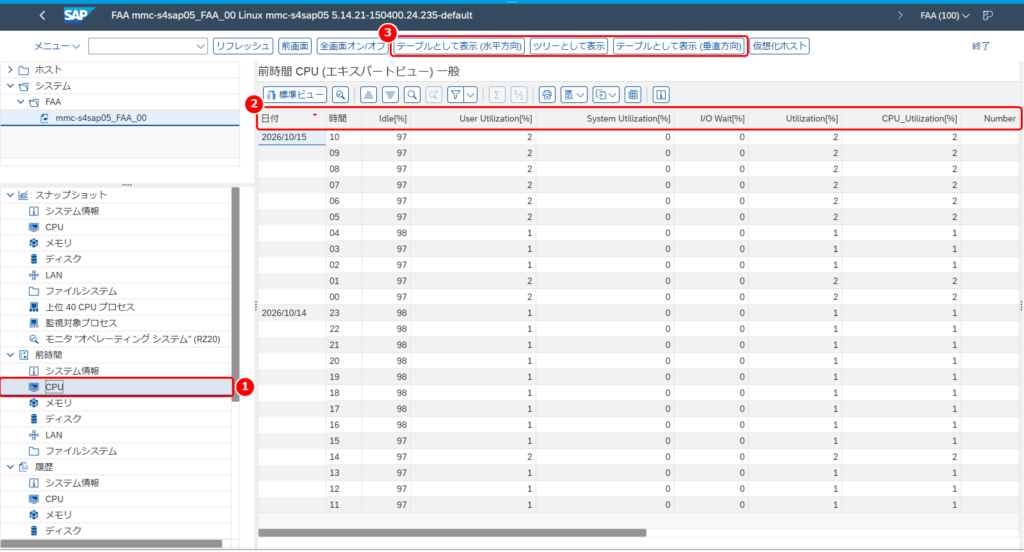Click the find (magnifier) icon in table toolbar

coord(412,95)
